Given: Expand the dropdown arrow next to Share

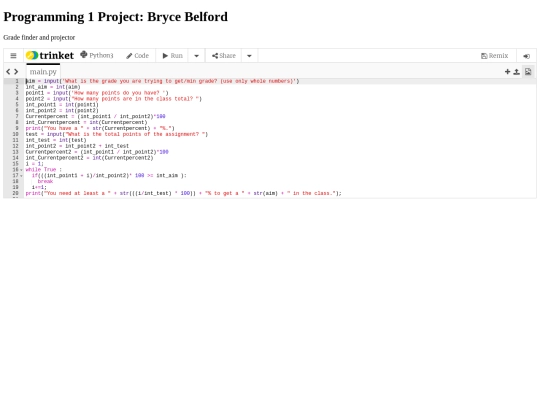Looking at the screenshot, I should [249, 56].
